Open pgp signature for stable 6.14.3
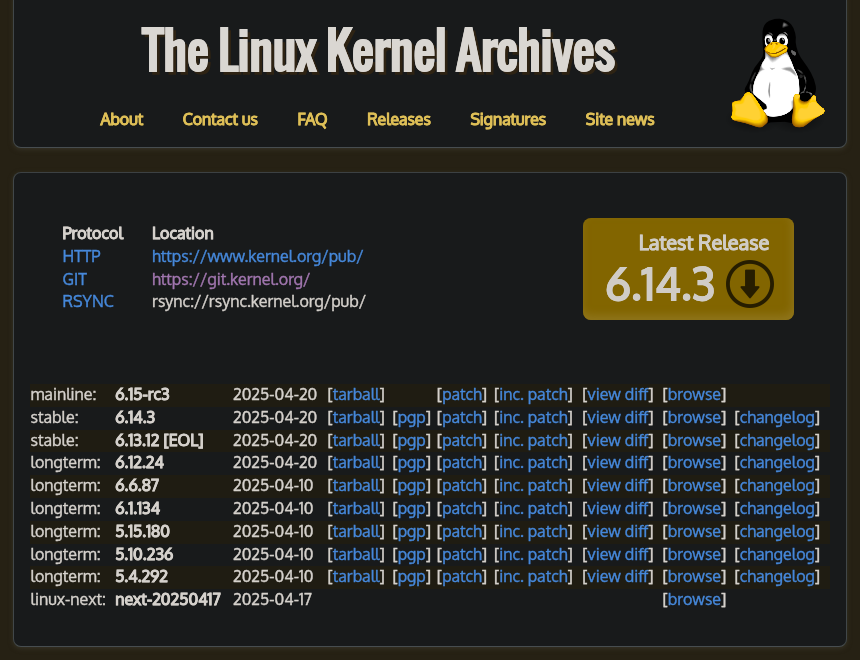This screenshot has height=660, width=860. 411,418
